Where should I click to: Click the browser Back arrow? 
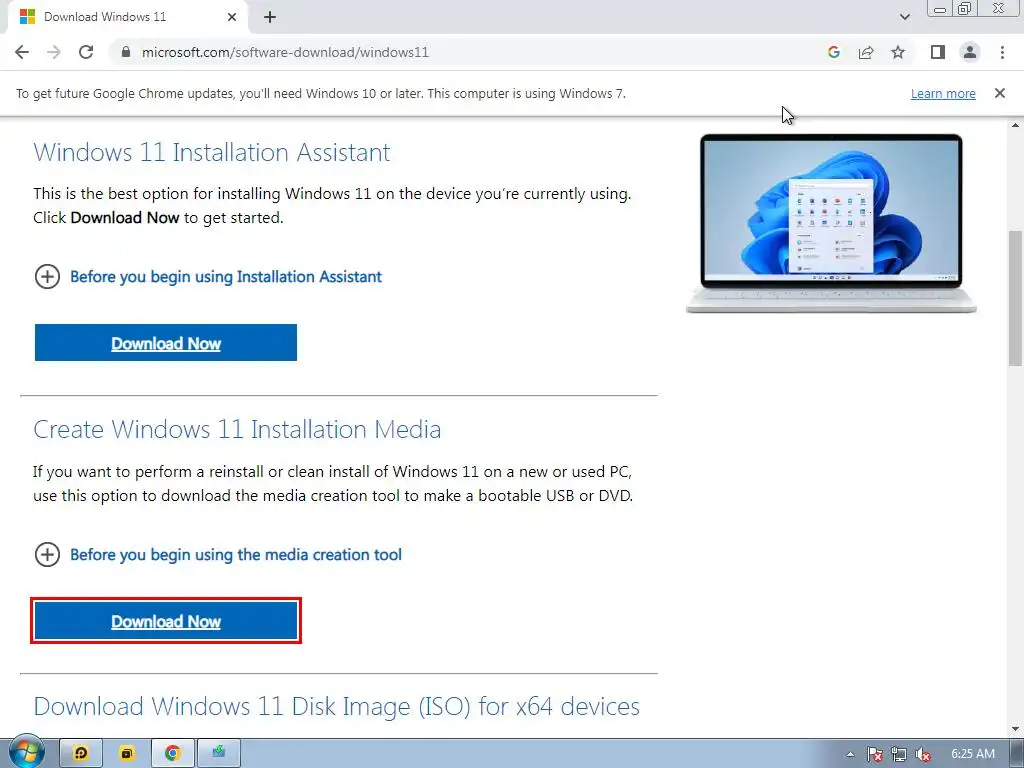pyautogui.click(x=22, y=52)
